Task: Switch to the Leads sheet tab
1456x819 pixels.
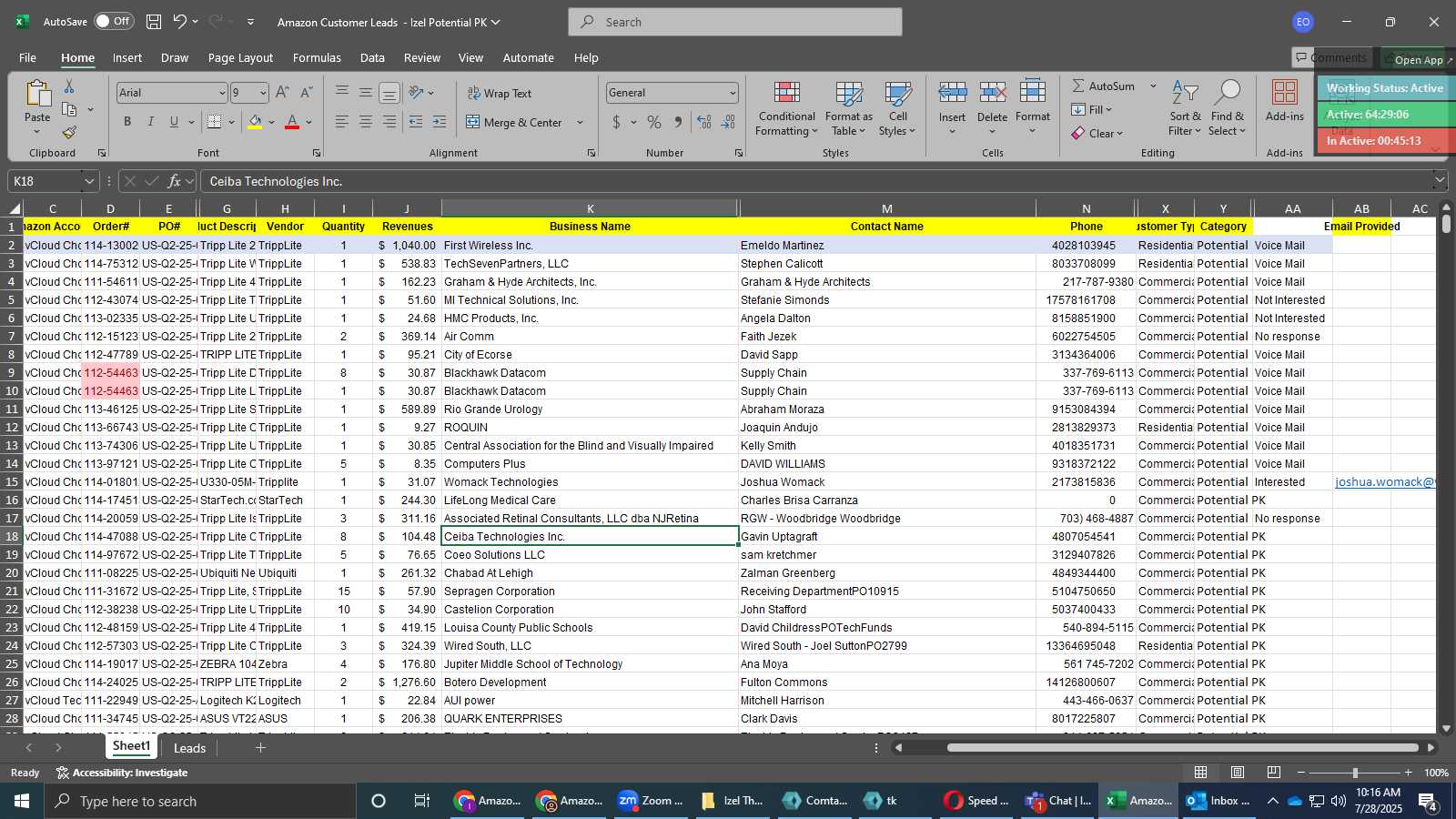Action: pos(189,748)
